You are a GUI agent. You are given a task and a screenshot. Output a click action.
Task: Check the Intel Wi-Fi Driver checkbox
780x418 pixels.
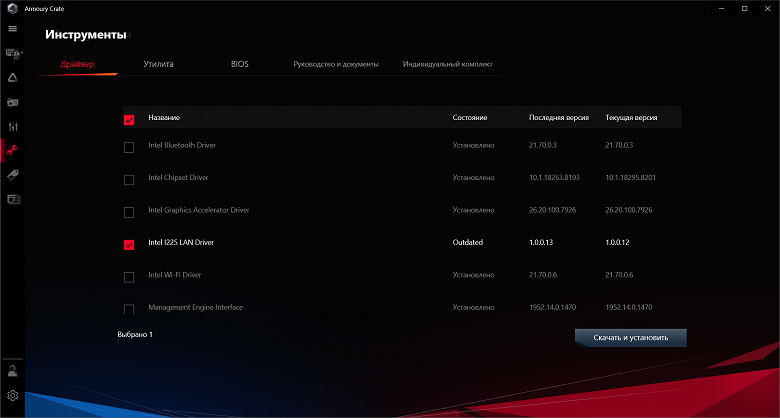click(129, 277)
